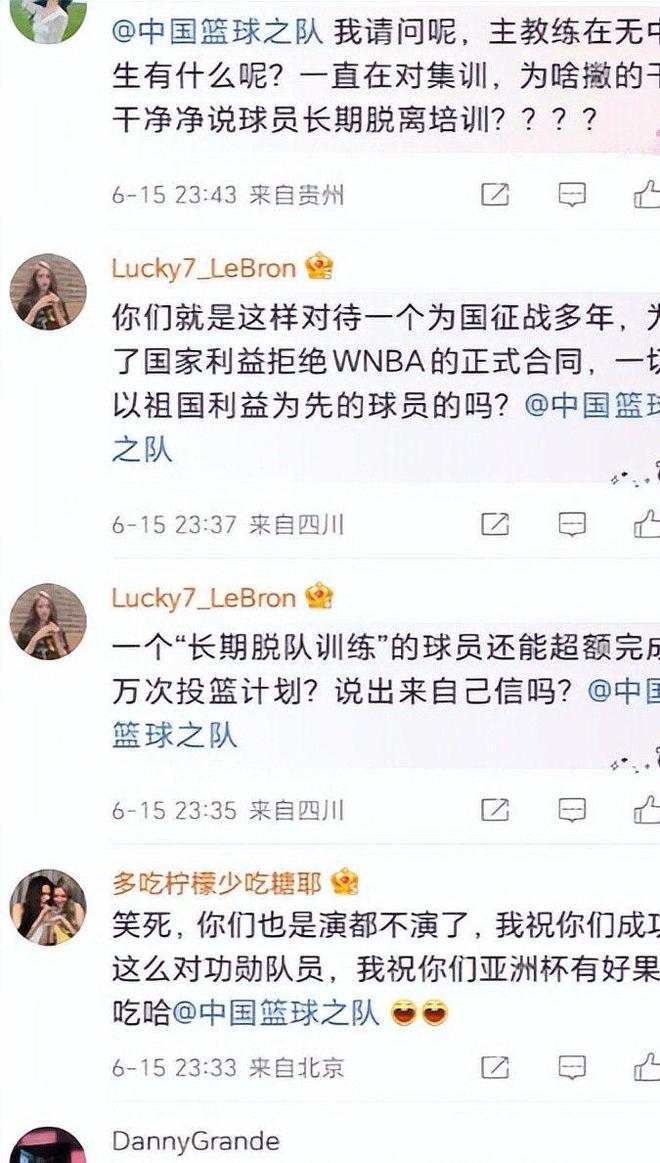
Task: Tap @中国篮球之队 mention in top comment
Action: tap(217, 33)
